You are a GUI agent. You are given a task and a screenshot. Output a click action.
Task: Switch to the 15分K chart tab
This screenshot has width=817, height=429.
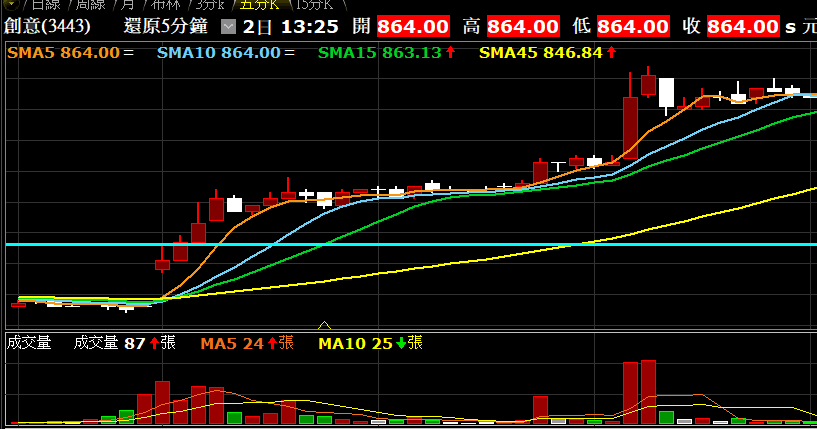(x=304, y=5)
